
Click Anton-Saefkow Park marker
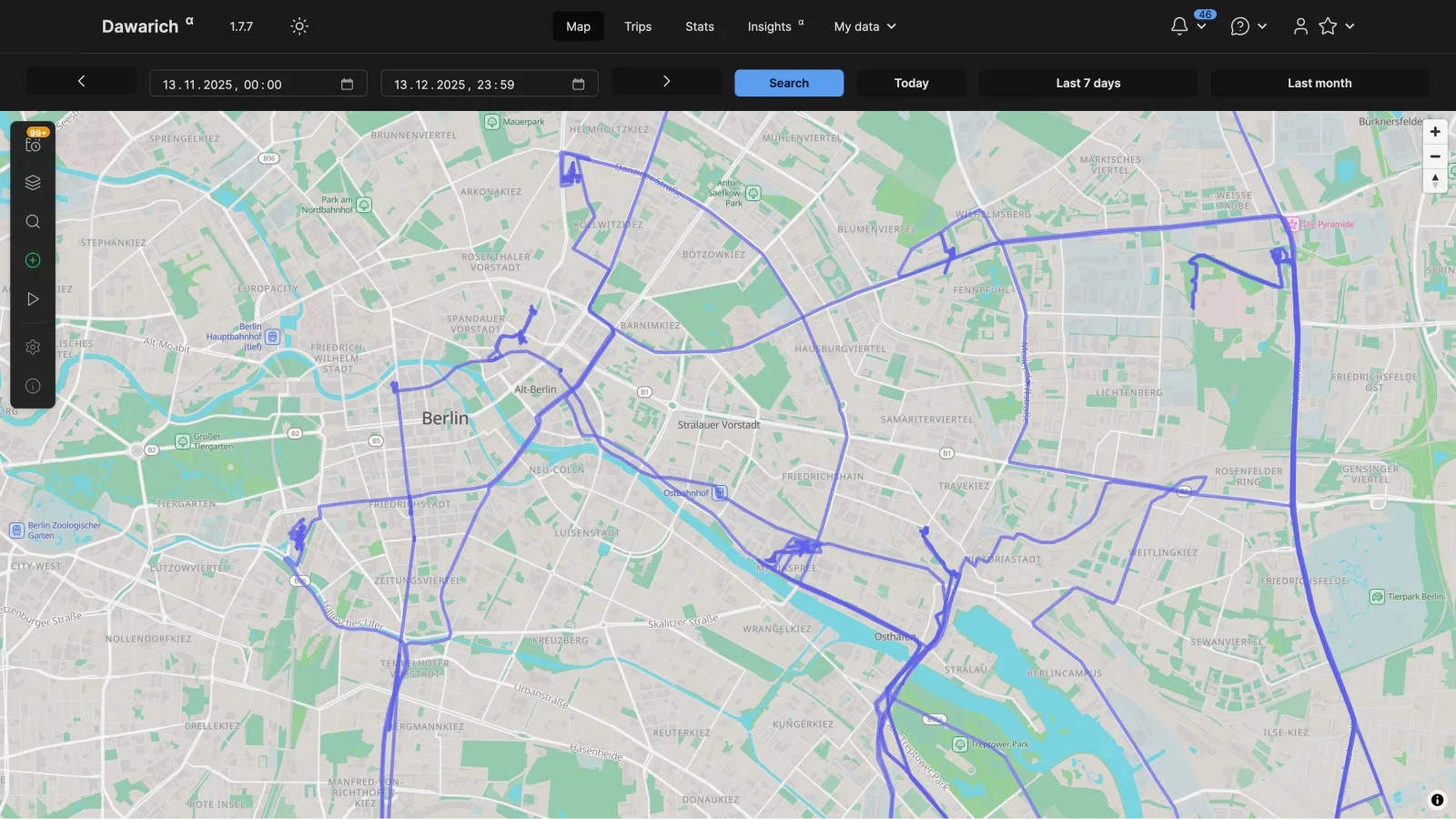pos(753,193)
